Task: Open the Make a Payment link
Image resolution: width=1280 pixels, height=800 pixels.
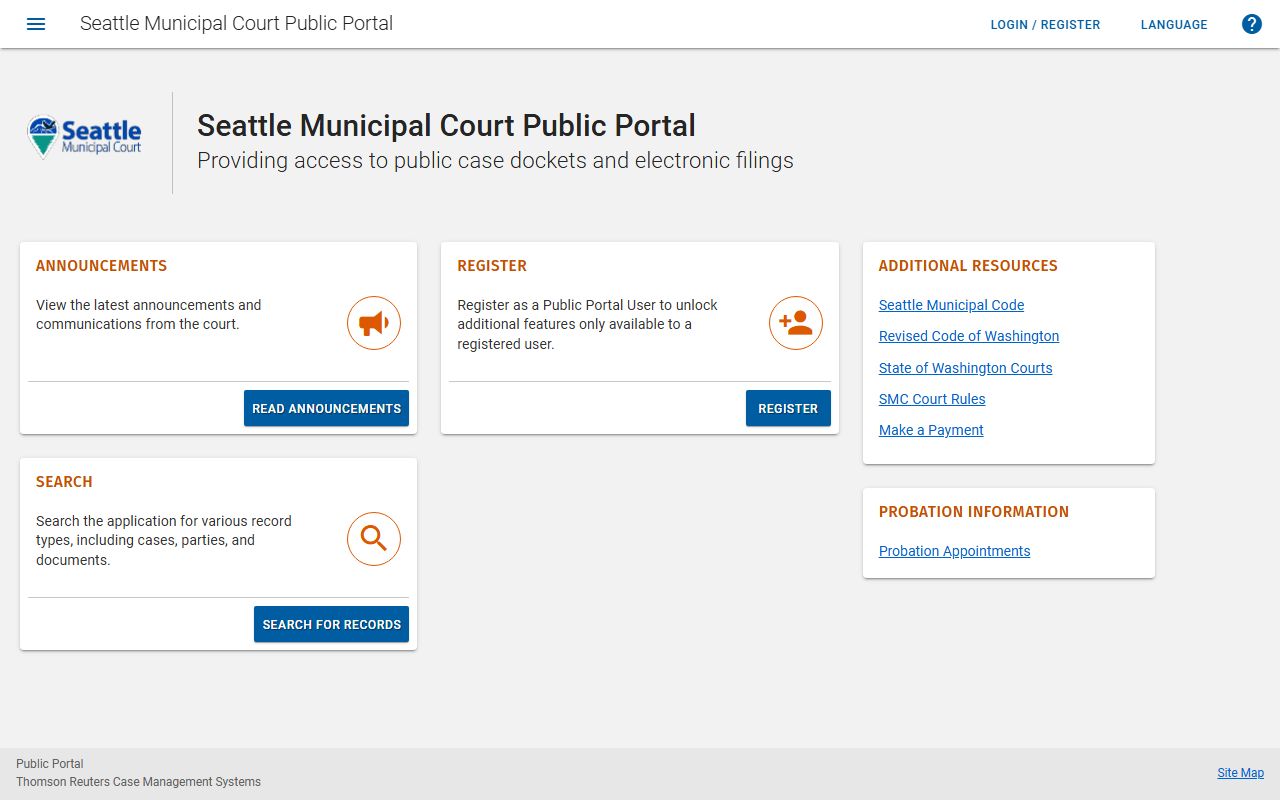Action: [931, 430]
